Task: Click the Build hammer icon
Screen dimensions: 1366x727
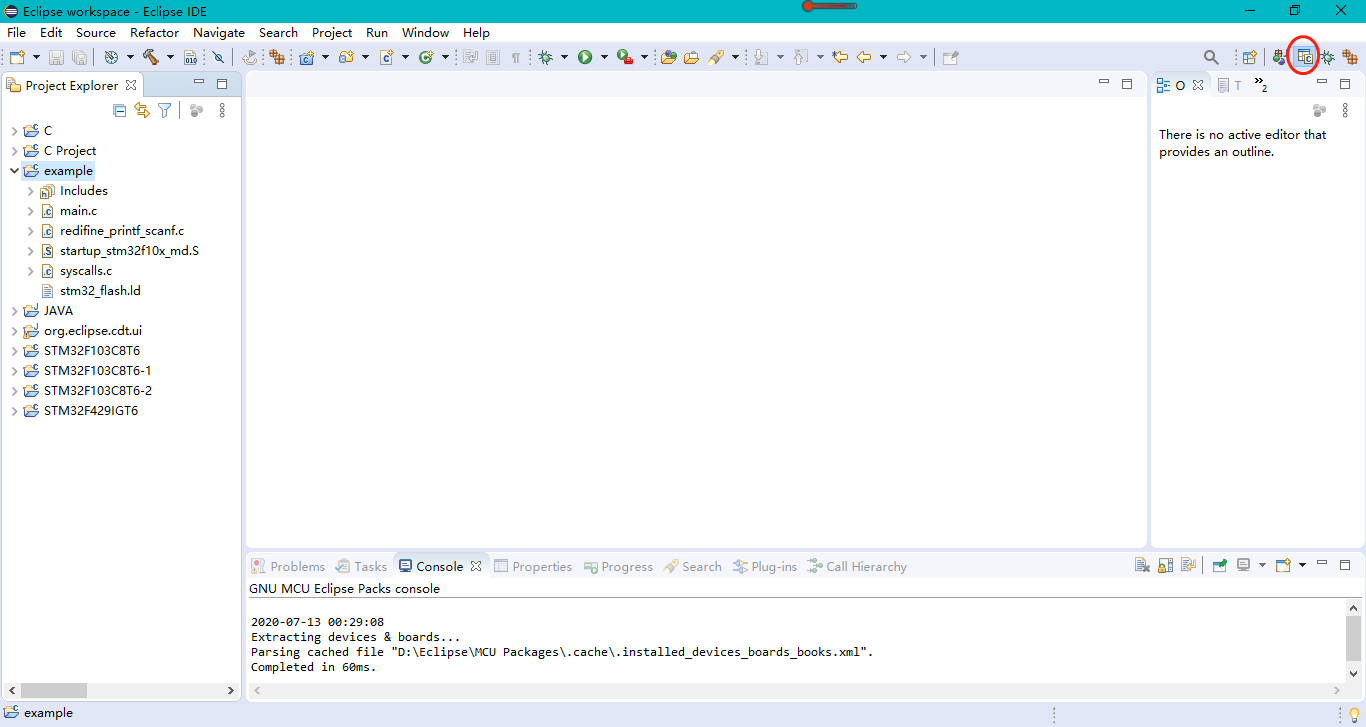Action: coord(150,58)
